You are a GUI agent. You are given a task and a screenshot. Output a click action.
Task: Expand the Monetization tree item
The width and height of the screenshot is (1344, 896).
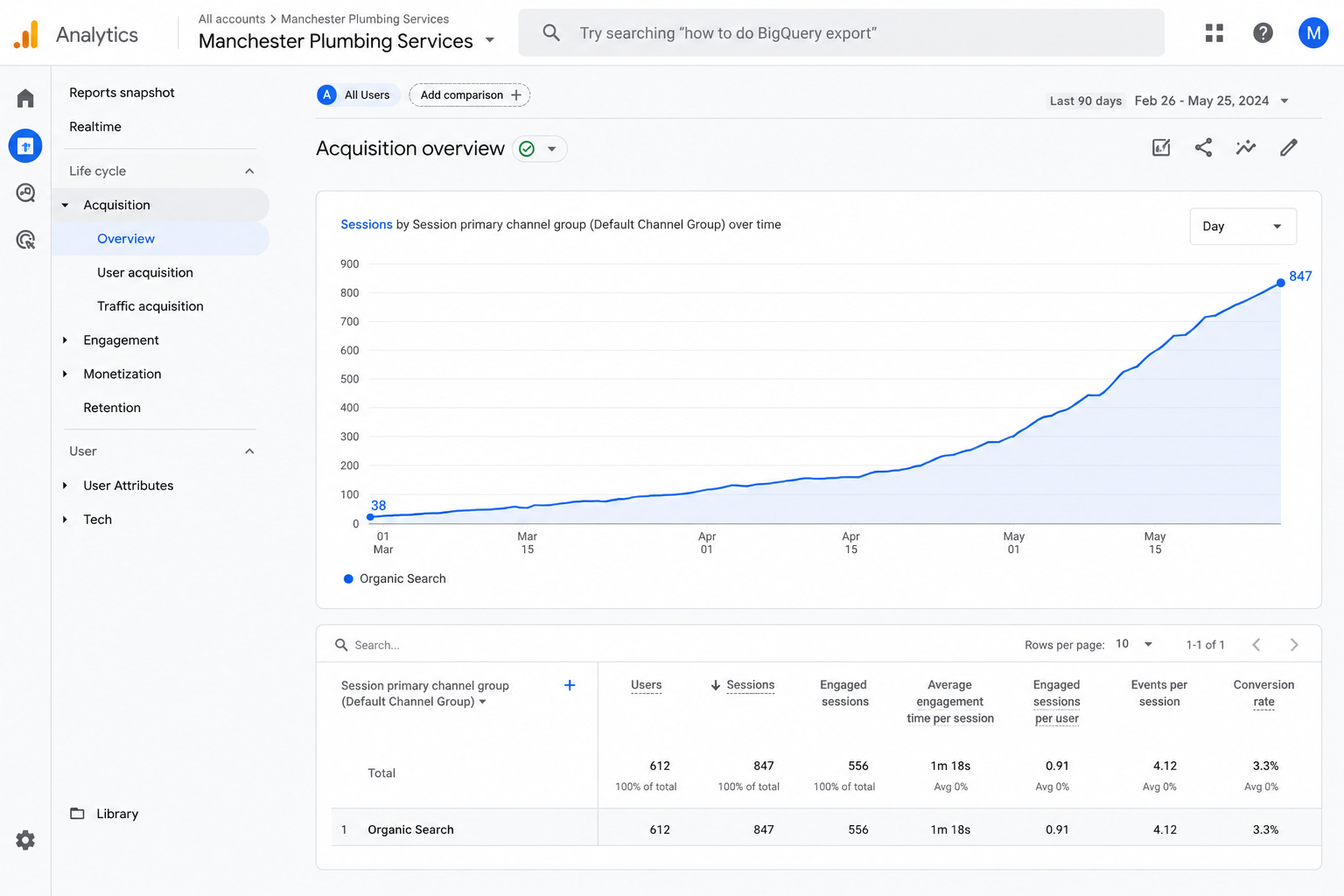click(65, 374)
